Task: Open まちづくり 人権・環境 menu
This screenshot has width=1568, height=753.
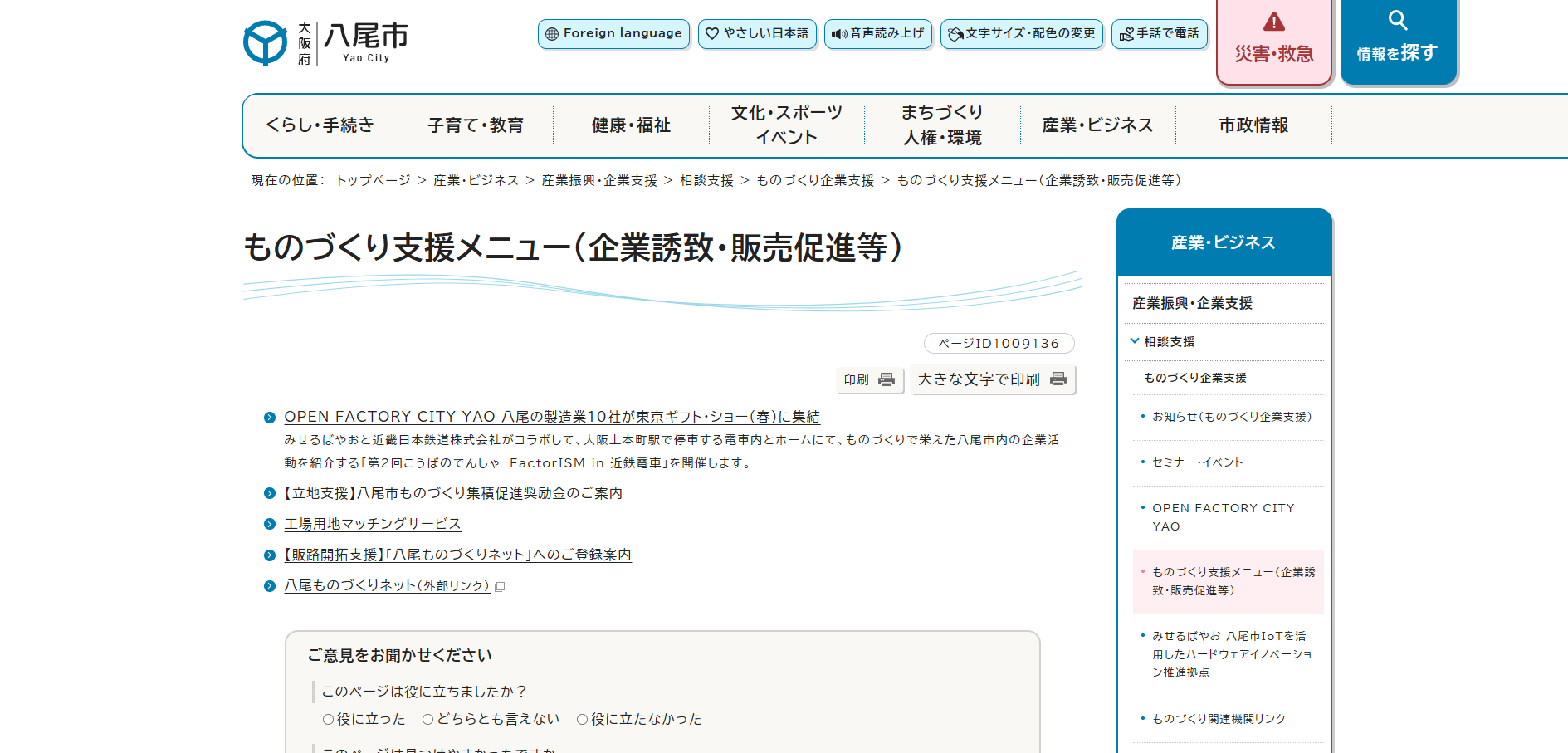Action: pos(942,125)
